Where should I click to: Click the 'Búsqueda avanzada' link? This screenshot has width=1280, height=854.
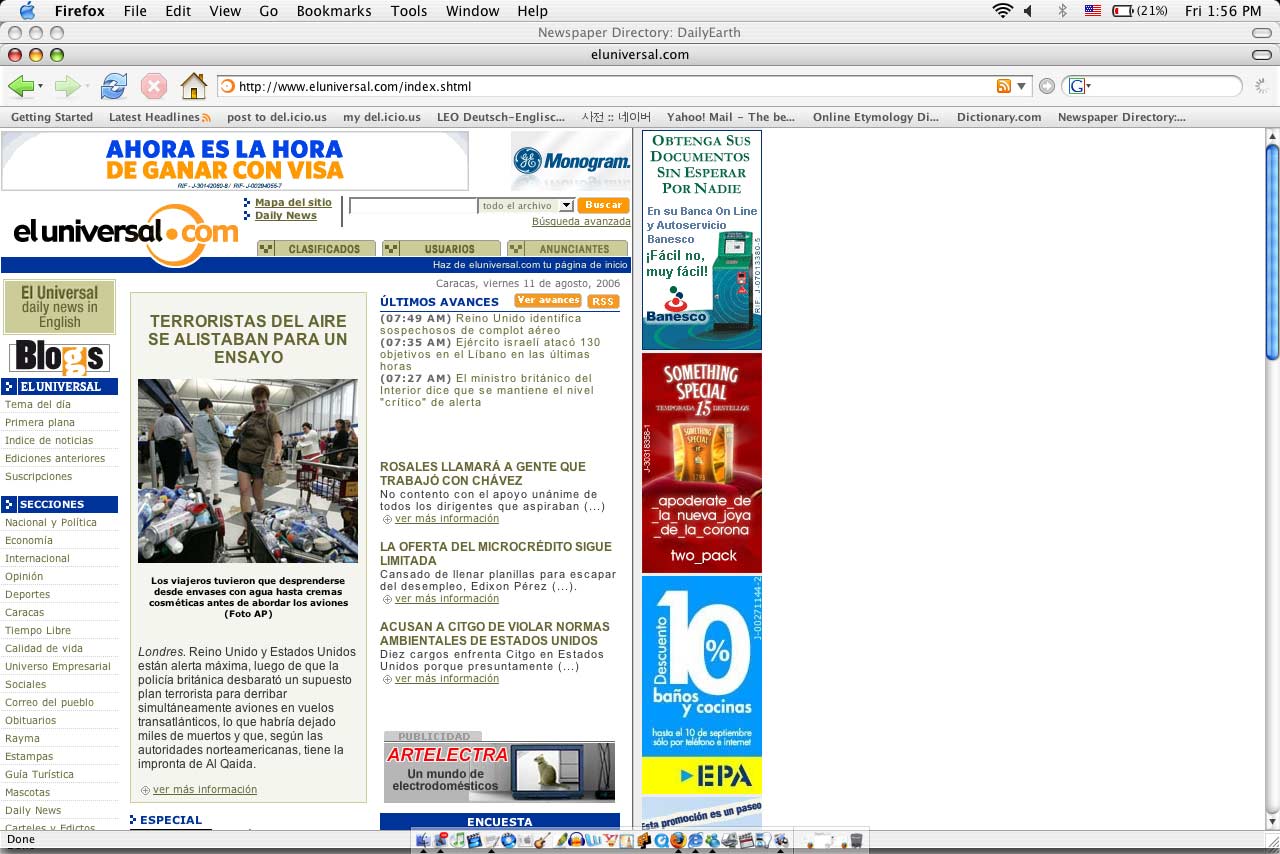point(580,222)
